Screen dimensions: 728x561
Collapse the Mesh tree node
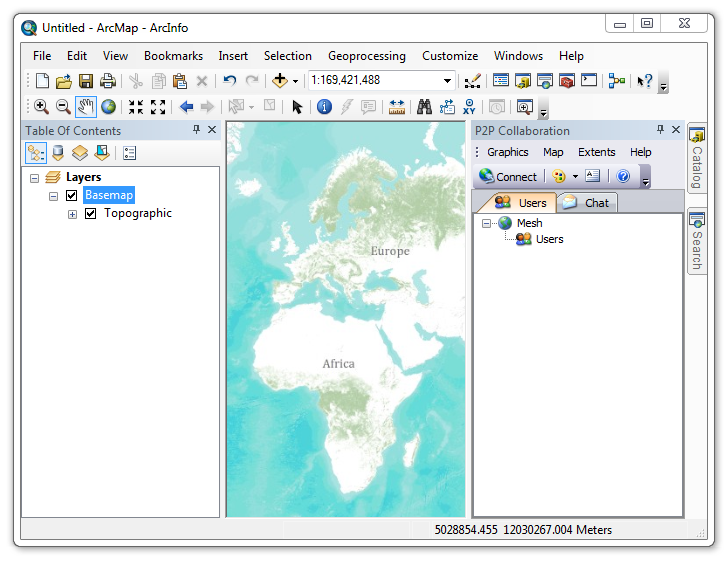click(x=486, y=223)
